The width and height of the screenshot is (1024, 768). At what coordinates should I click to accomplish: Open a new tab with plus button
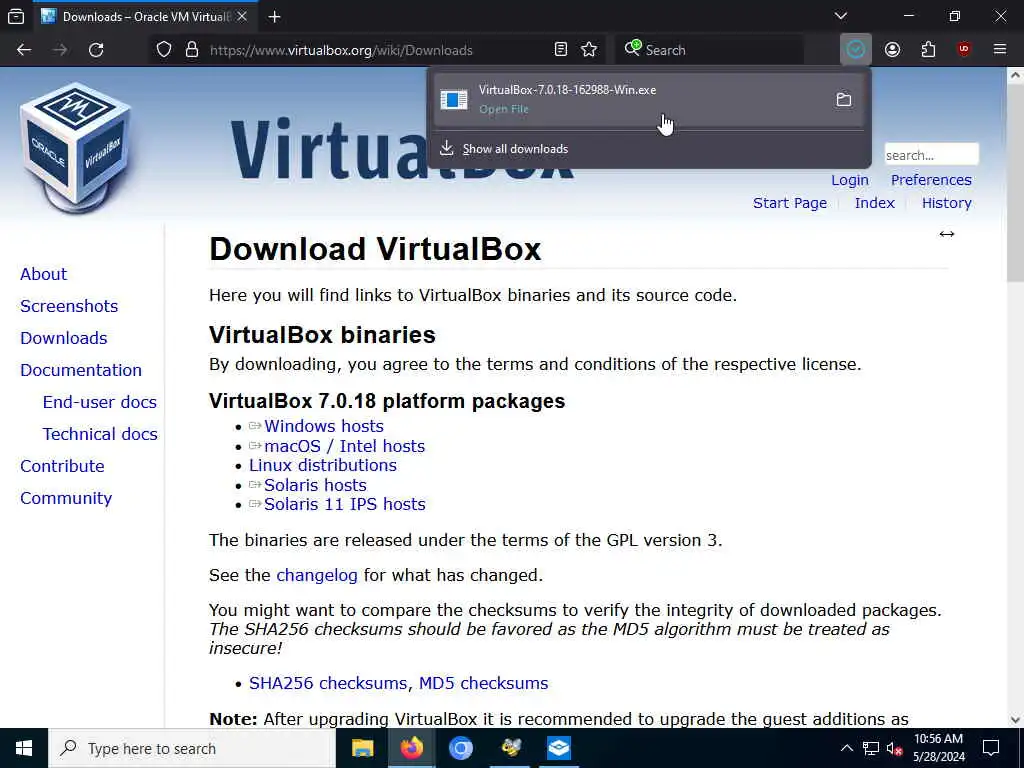coord(274,16)
